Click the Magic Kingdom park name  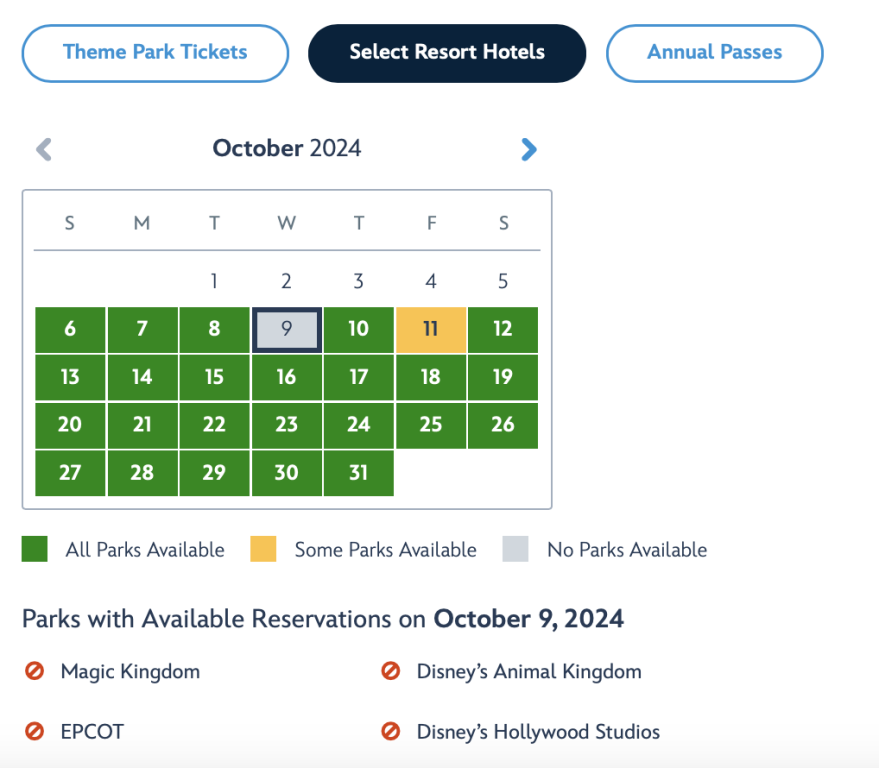(130, 672)
